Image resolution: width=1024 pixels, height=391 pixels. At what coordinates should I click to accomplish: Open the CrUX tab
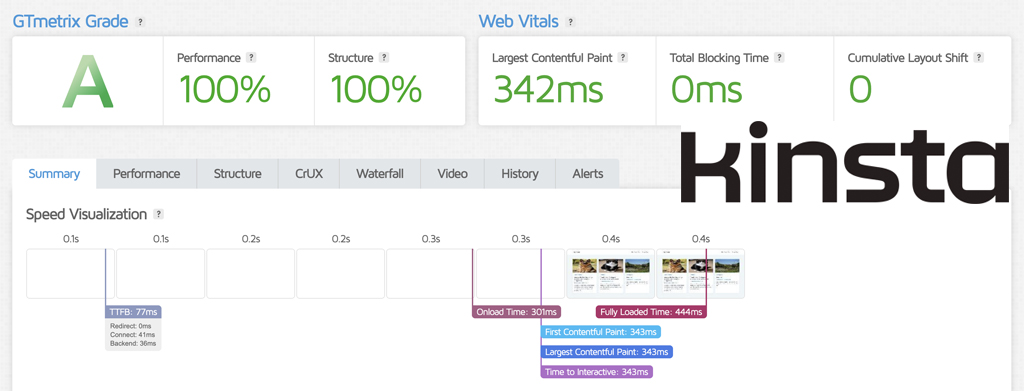309,174
